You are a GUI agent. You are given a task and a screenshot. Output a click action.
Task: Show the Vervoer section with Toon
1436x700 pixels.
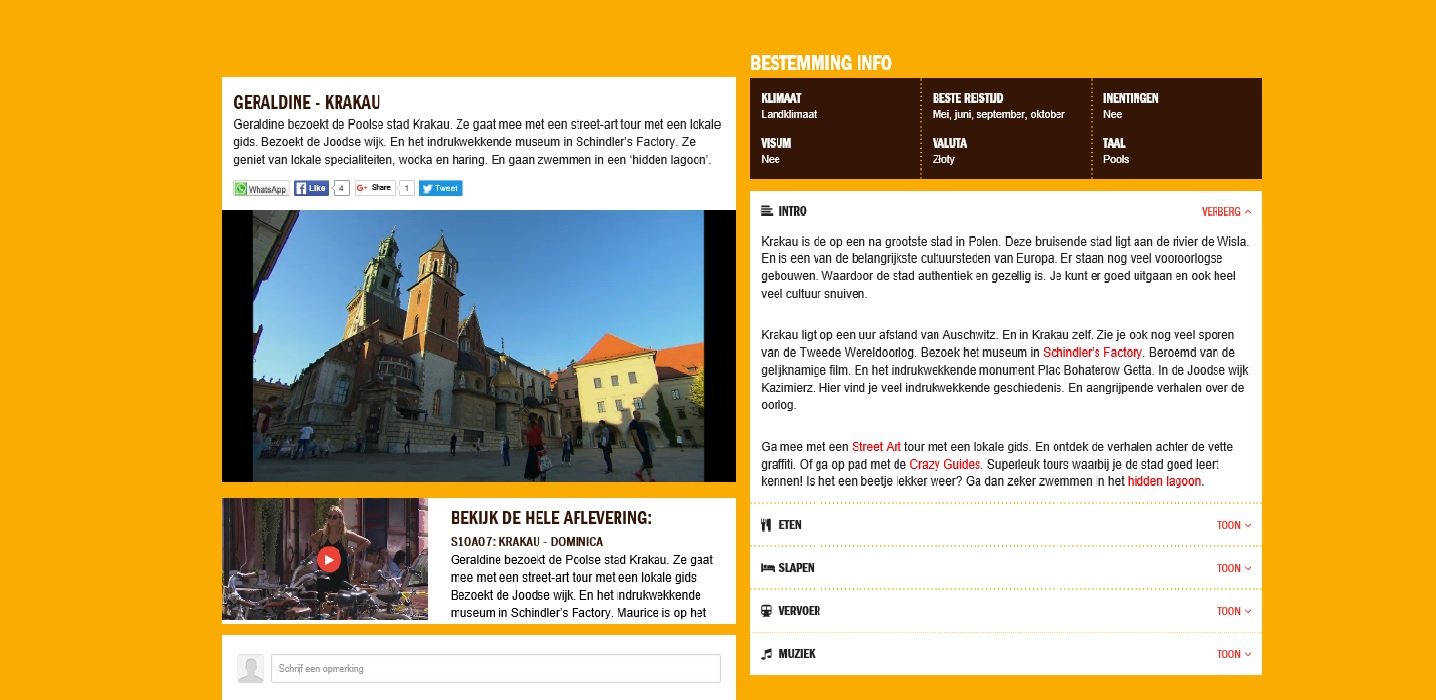coord(1233,611)
